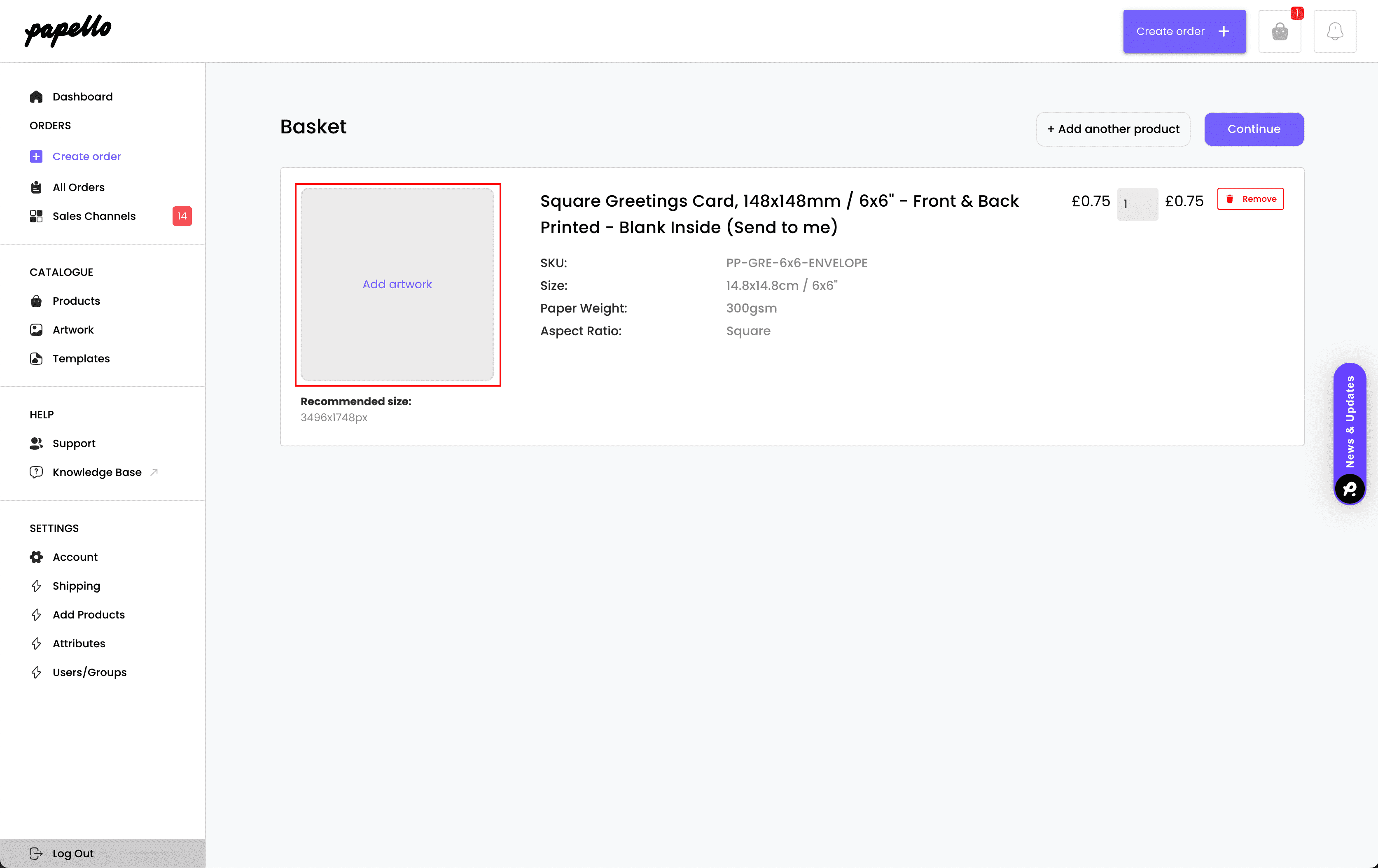Image resolution: width=1378 pixels, height=868 pixels.
Task: Open Dashboard from the sidebar
Action: click(82, 97)
